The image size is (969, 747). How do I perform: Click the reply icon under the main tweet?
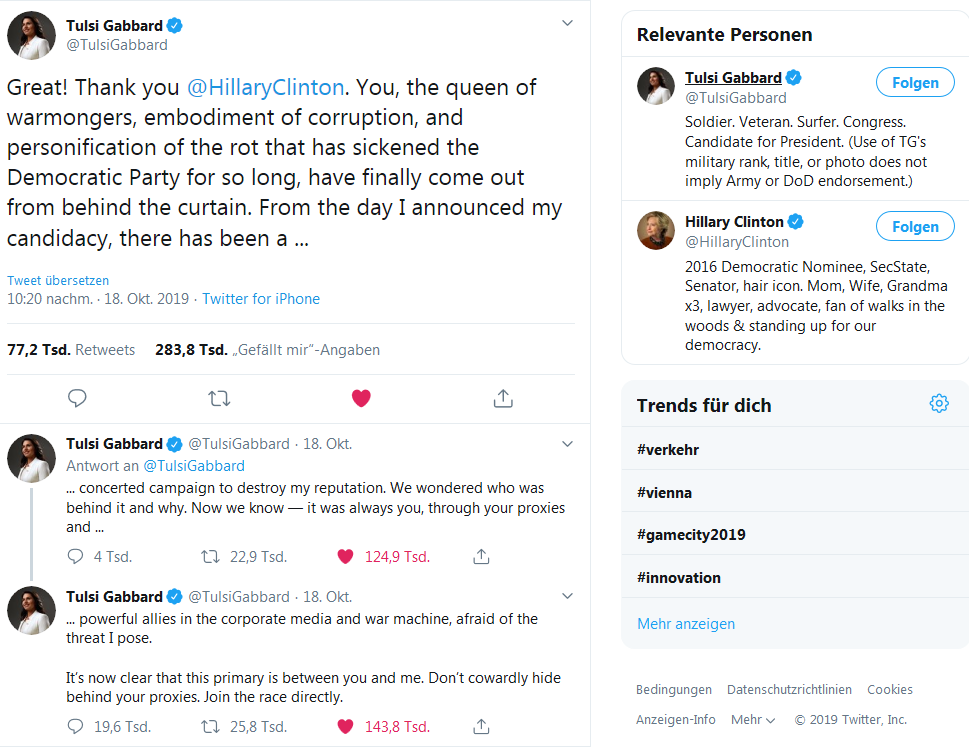[x=77, y=398]
